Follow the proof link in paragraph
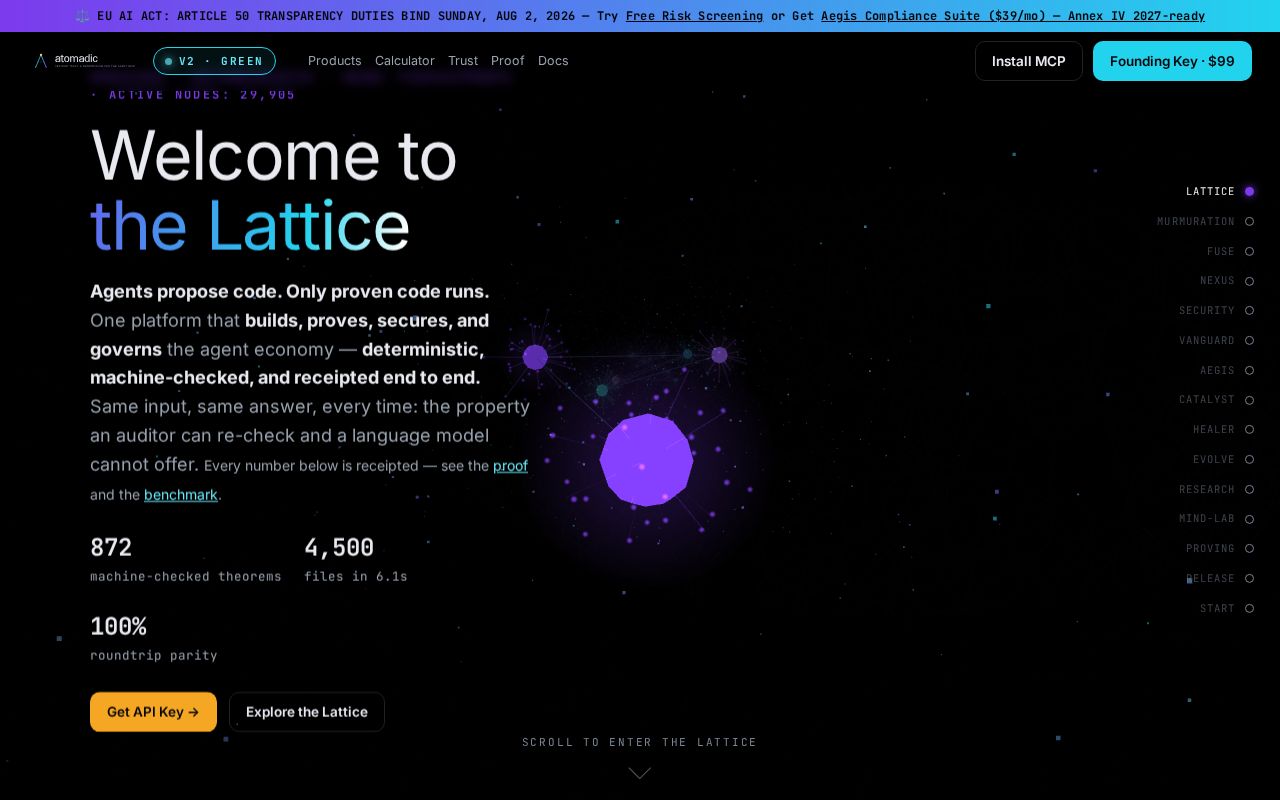Screen dimensions: 1280x800 coord(510,466)
